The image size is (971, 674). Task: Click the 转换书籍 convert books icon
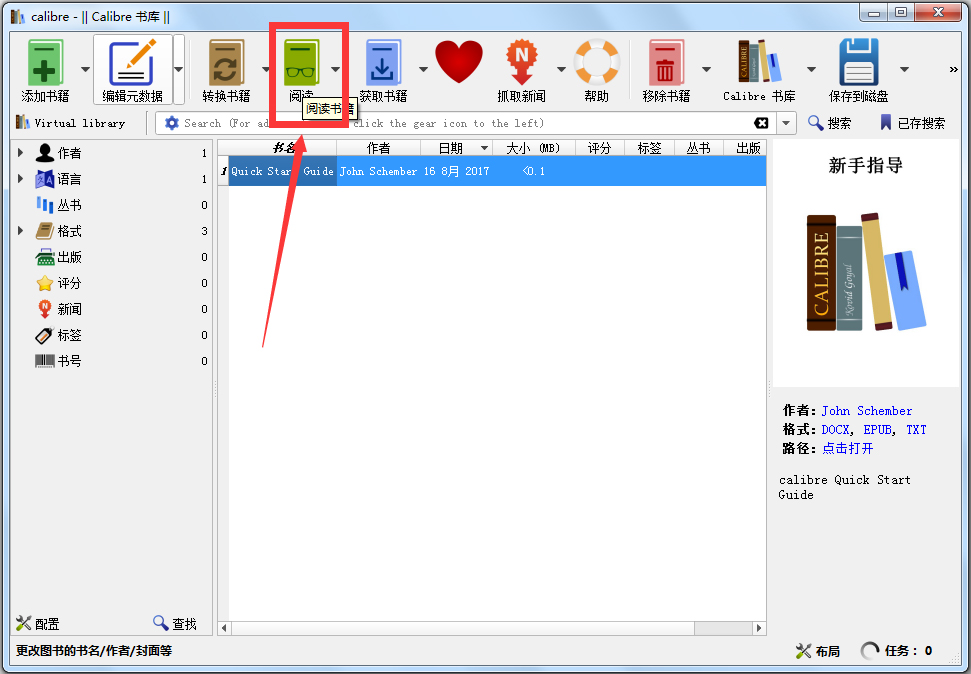tap(226, 63)
